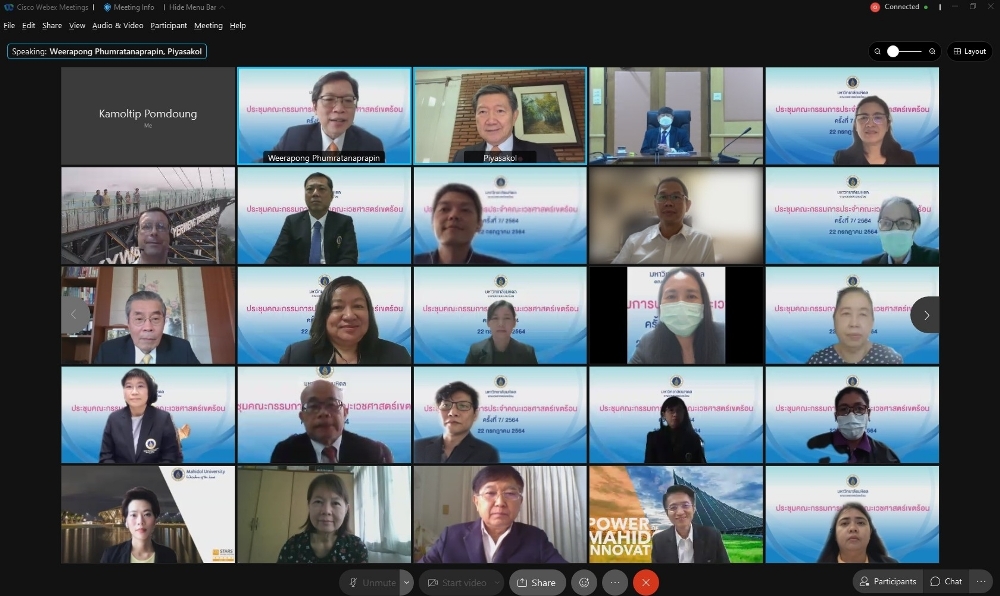Open the Chat panel
The image size is (1000, 596).
(x=946, y=581)
